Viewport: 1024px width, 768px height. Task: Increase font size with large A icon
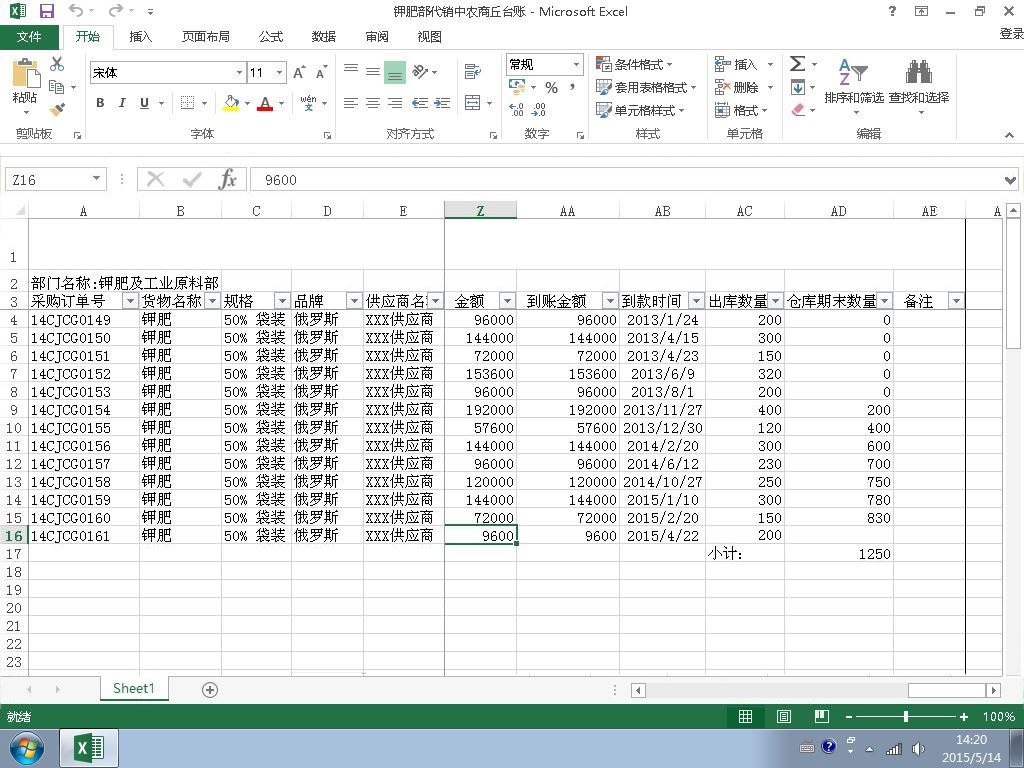click(299, 72)
